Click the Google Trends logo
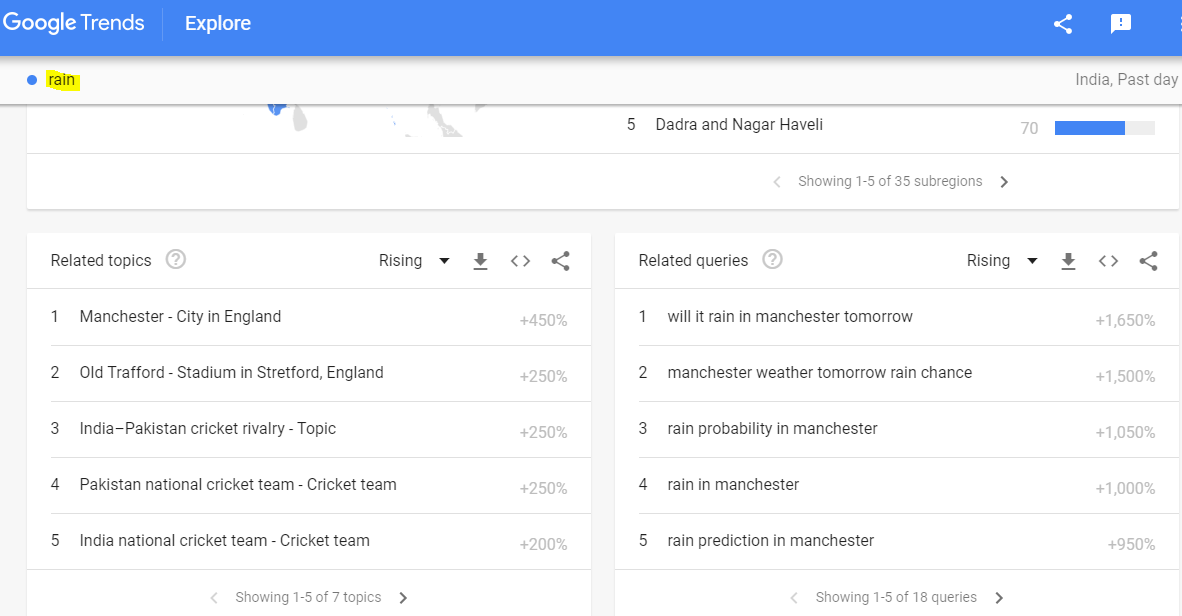1182x616 pixels. point(73,23)
